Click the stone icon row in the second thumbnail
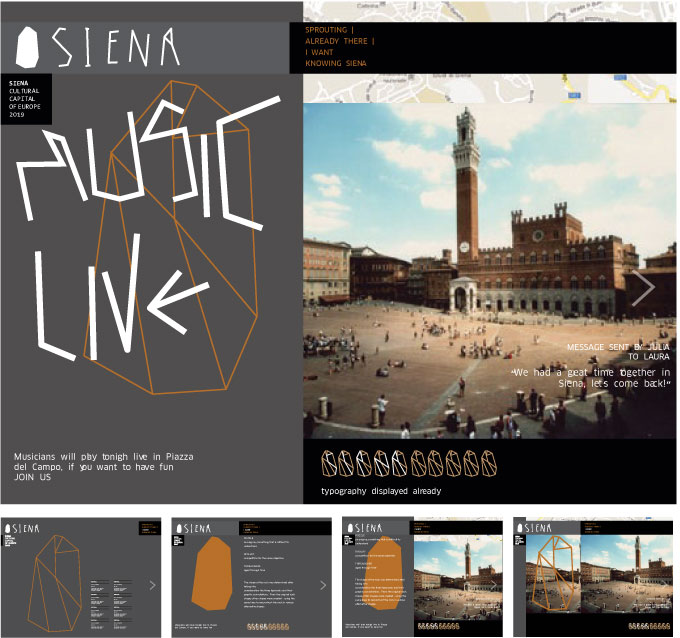 pos(268,626)
